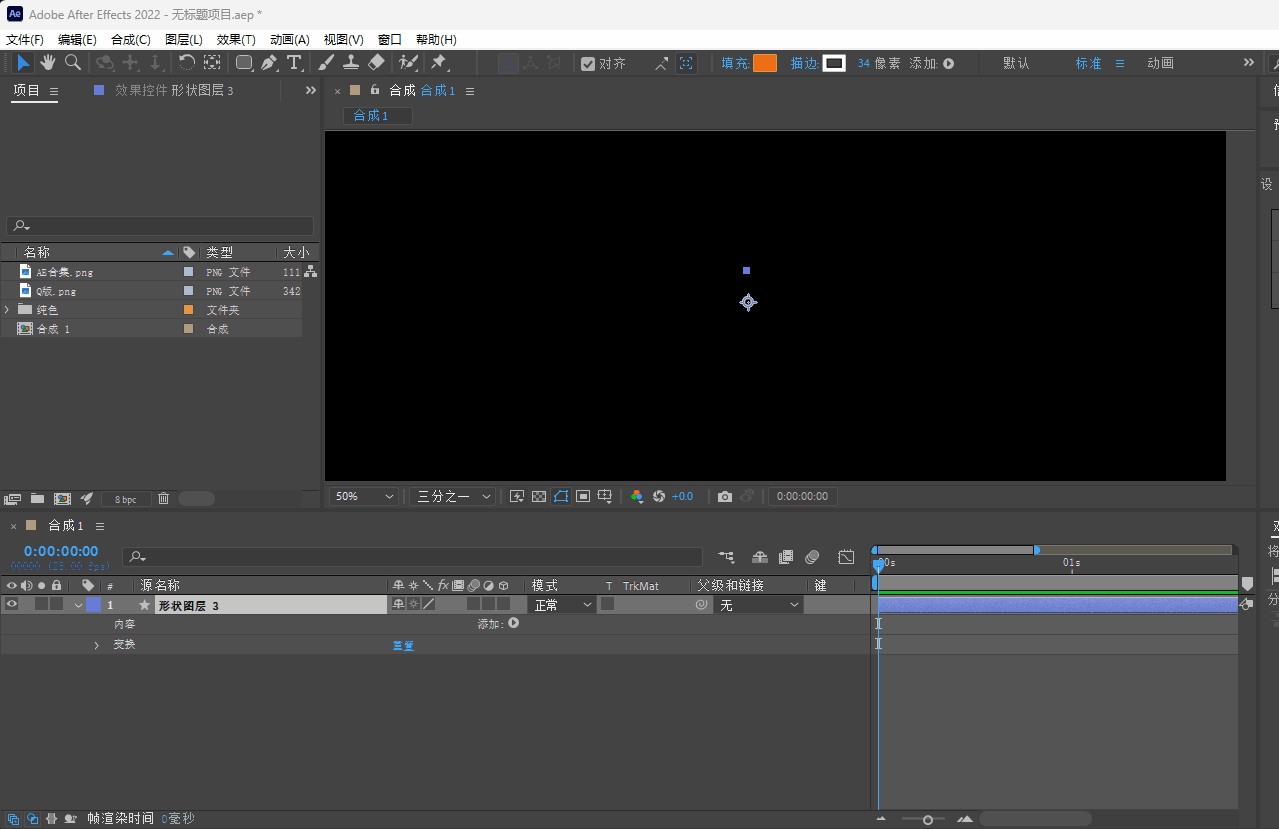Toggle the solo switch for 形状图层 3
The image size is (1279, 829).
(41, 604)
